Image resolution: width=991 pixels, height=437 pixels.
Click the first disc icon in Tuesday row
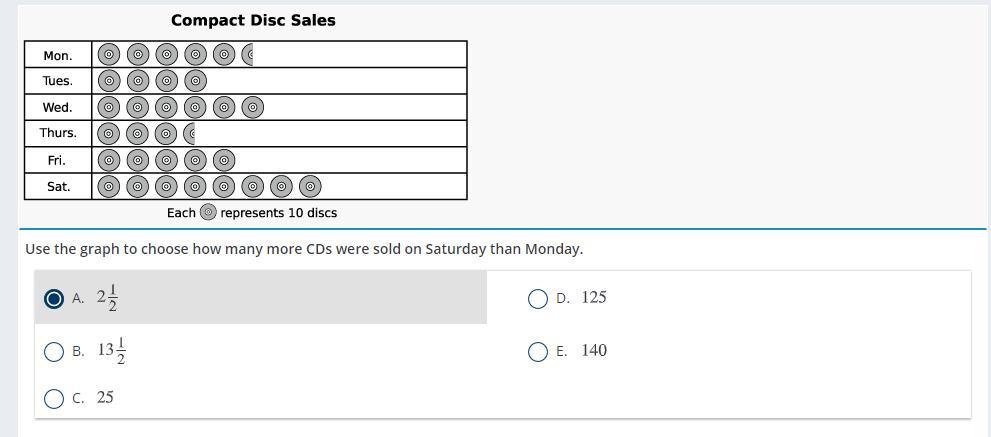coord(109,81)
